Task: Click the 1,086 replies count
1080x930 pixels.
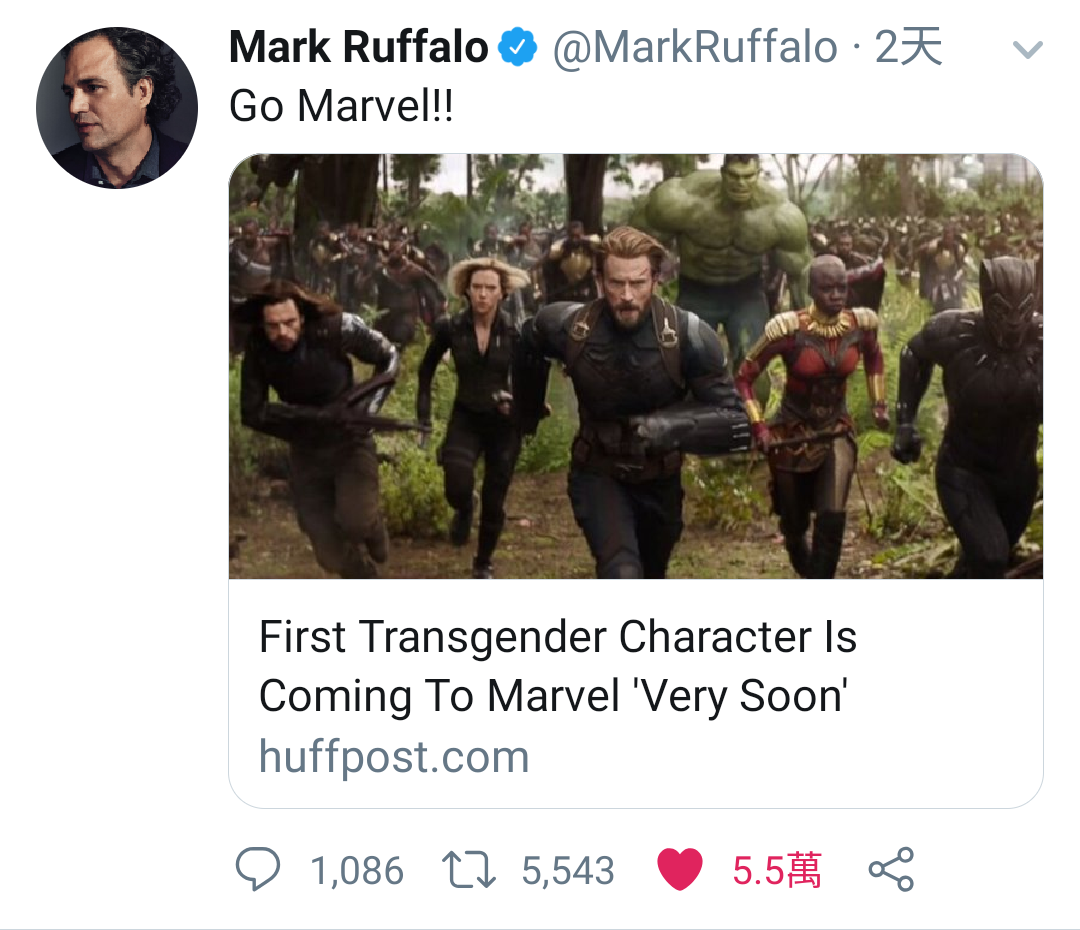Action: pyautogui.click(x=357, y=870)
